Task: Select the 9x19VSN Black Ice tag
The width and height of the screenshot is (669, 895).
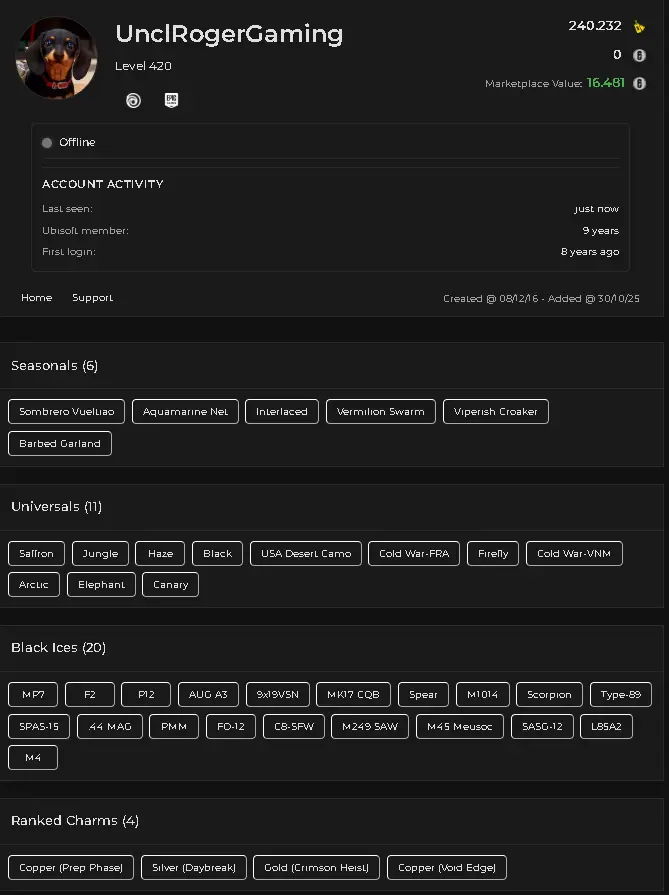Action: pyautogui.click(x=278, y=695)
